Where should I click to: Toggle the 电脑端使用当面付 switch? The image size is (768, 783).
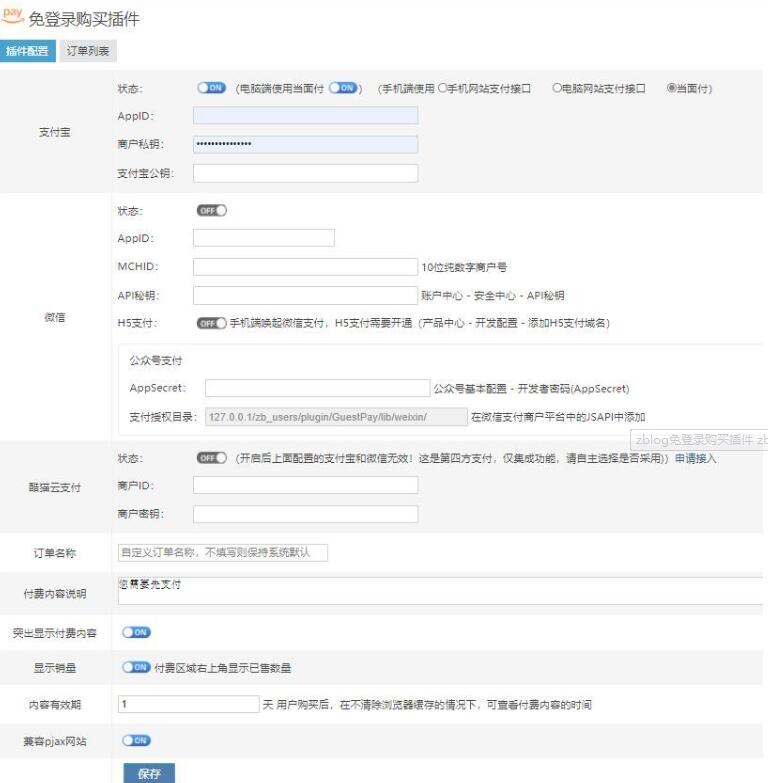coord(343,88)
